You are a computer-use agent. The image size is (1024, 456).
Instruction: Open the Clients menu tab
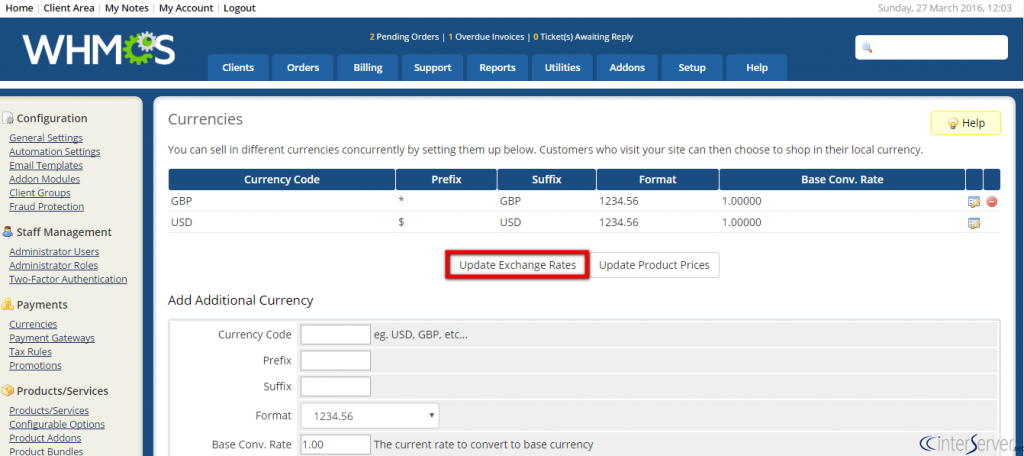238,67
